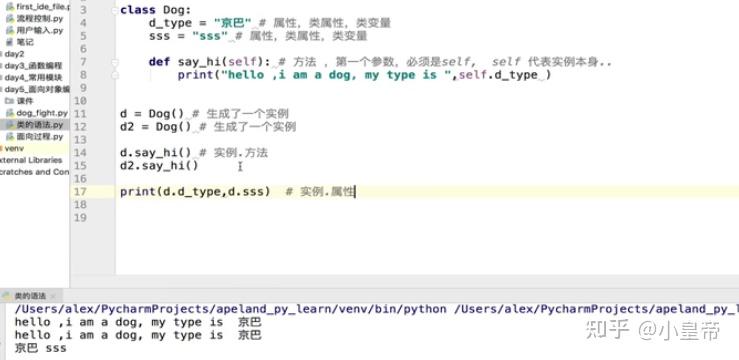Select External Libraries in project tree
The width and height of the screenshot is (739, 360).
31,160
